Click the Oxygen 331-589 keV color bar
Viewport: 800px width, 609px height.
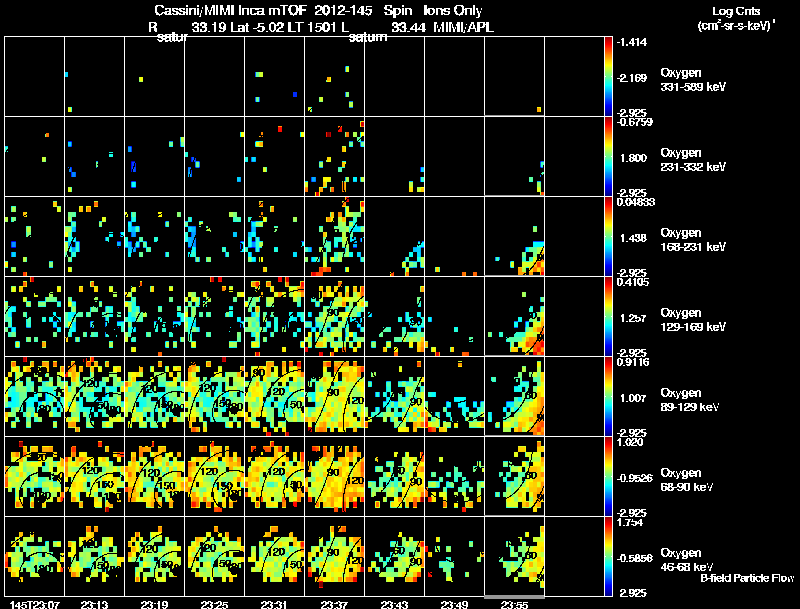coord(608,77)
